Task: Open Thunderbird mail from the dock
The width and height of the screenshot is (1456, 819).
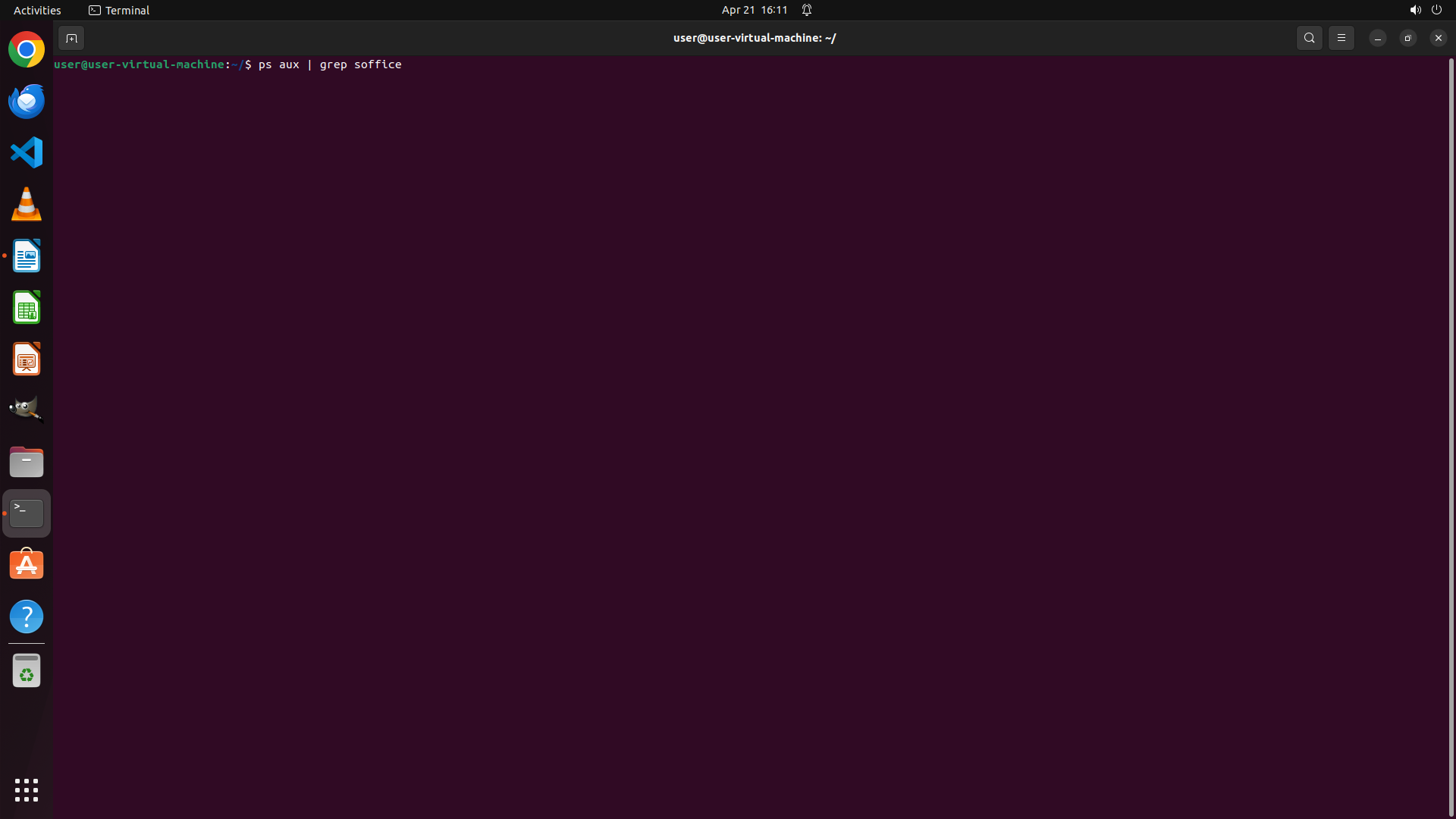Action: tap(27, 102)
